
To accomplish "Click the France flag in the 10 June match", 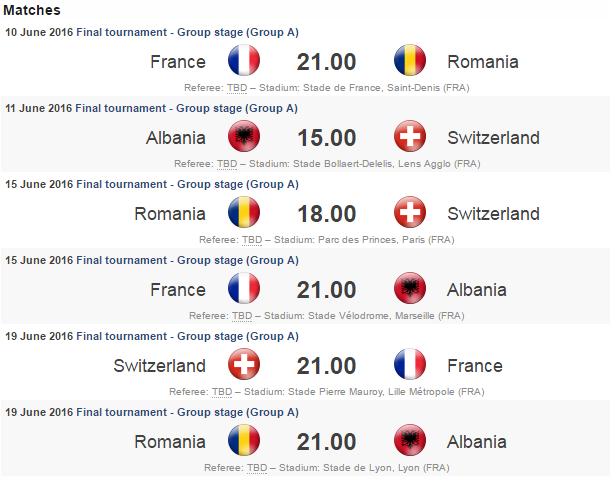I will point(244,61).
